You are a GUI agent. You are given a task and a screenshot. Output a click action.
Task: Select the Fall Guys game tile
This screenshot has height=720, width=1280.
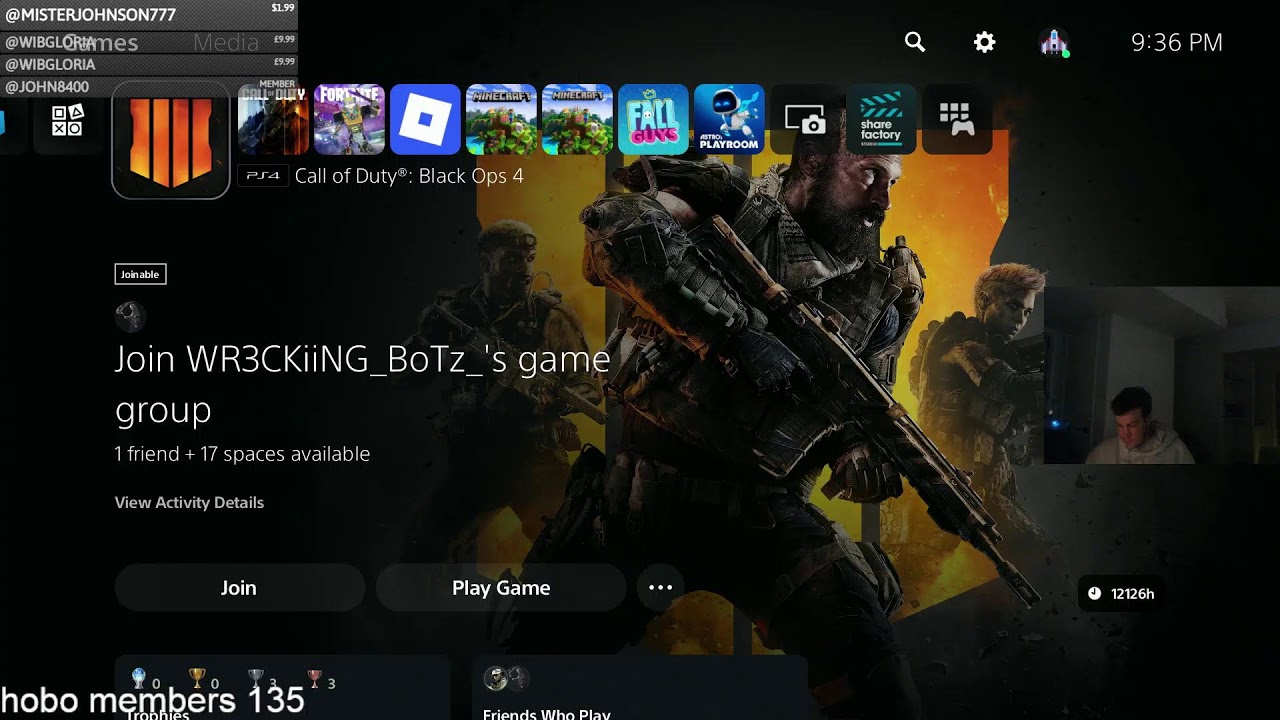653,120
